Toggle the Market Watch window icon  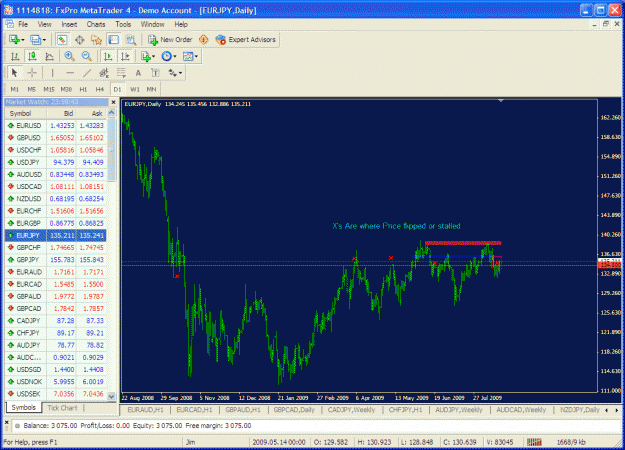coord(62,39)
